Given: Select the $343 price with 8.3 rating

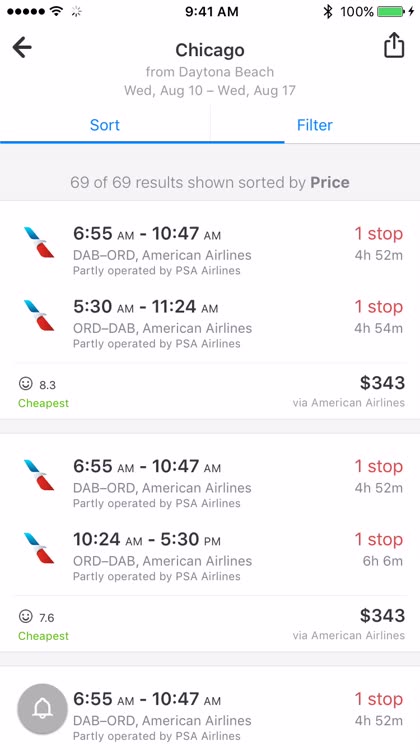Looking at the screenshot, I should [382, 383].
